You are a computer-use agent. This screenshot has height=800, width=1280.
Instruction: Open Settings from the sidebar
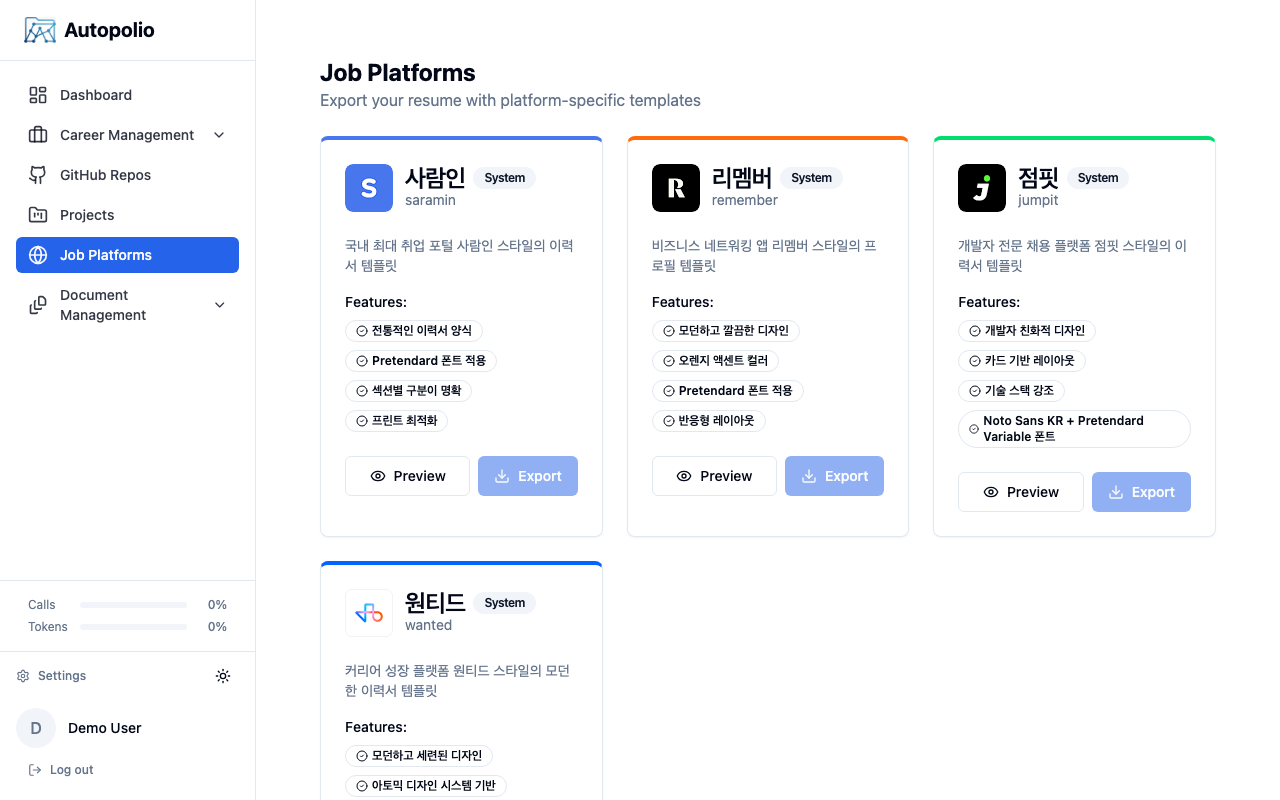[51, 676]
